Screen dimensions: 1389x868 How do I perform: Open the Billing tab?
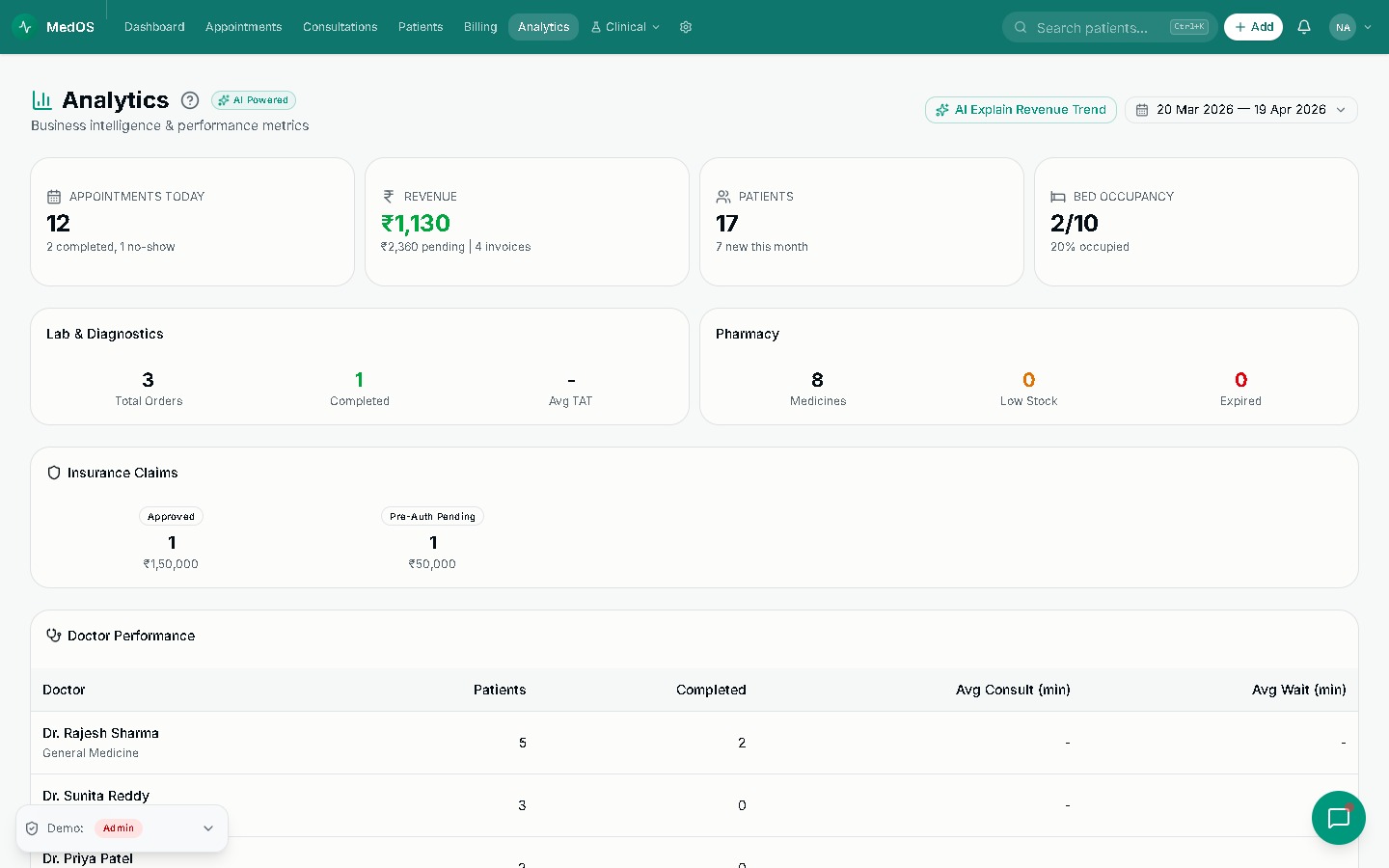point(480,27)
